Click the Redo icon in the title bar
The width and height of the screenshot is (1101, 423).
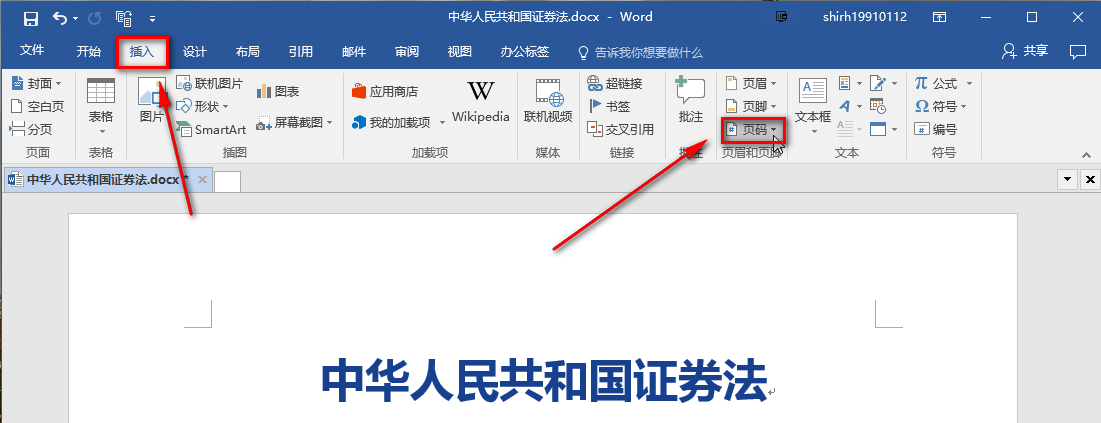point(95,18)
